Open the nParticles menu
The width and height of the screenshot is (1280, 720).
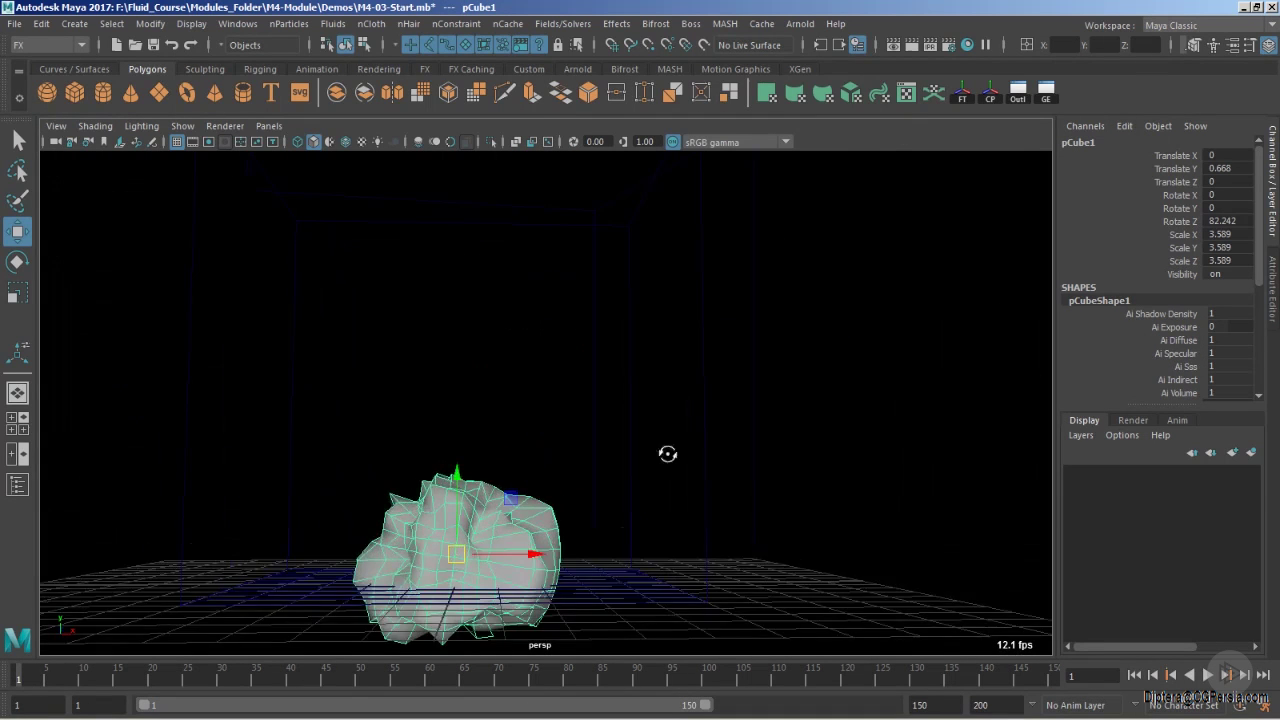click(x=289, y=24)
